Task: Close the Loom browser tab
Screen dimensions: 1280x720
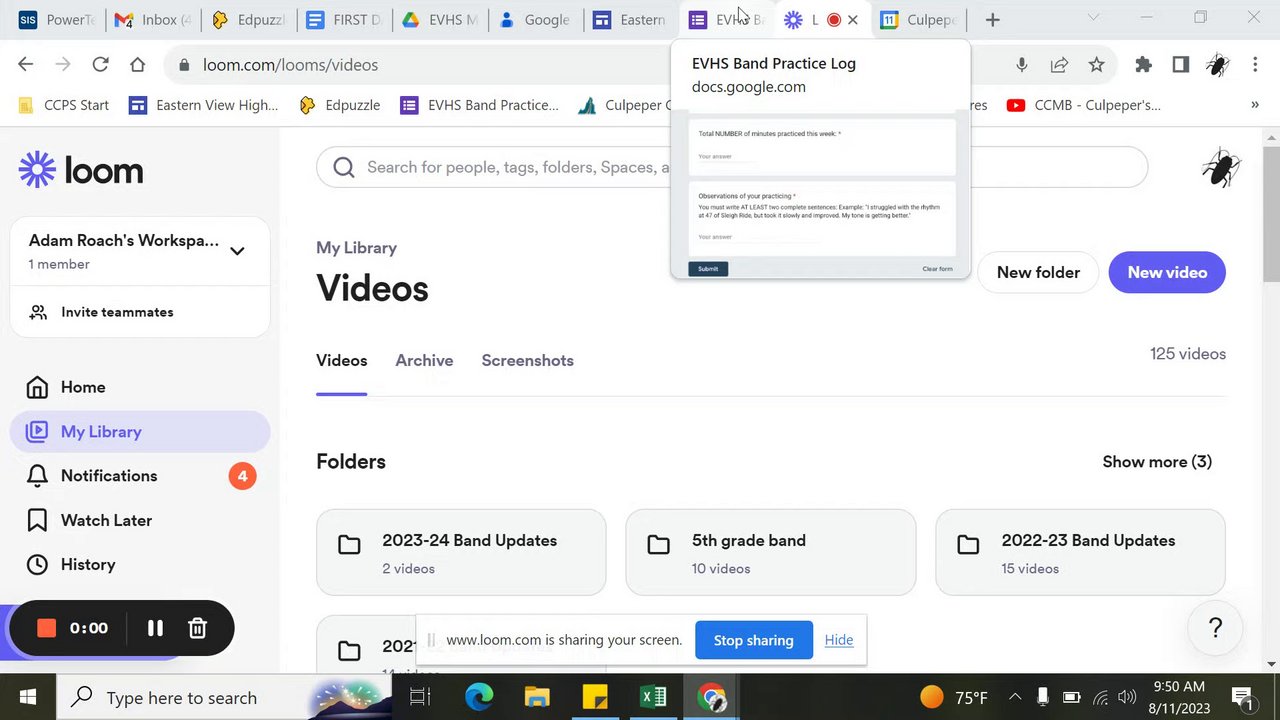Action: [853, 19]
